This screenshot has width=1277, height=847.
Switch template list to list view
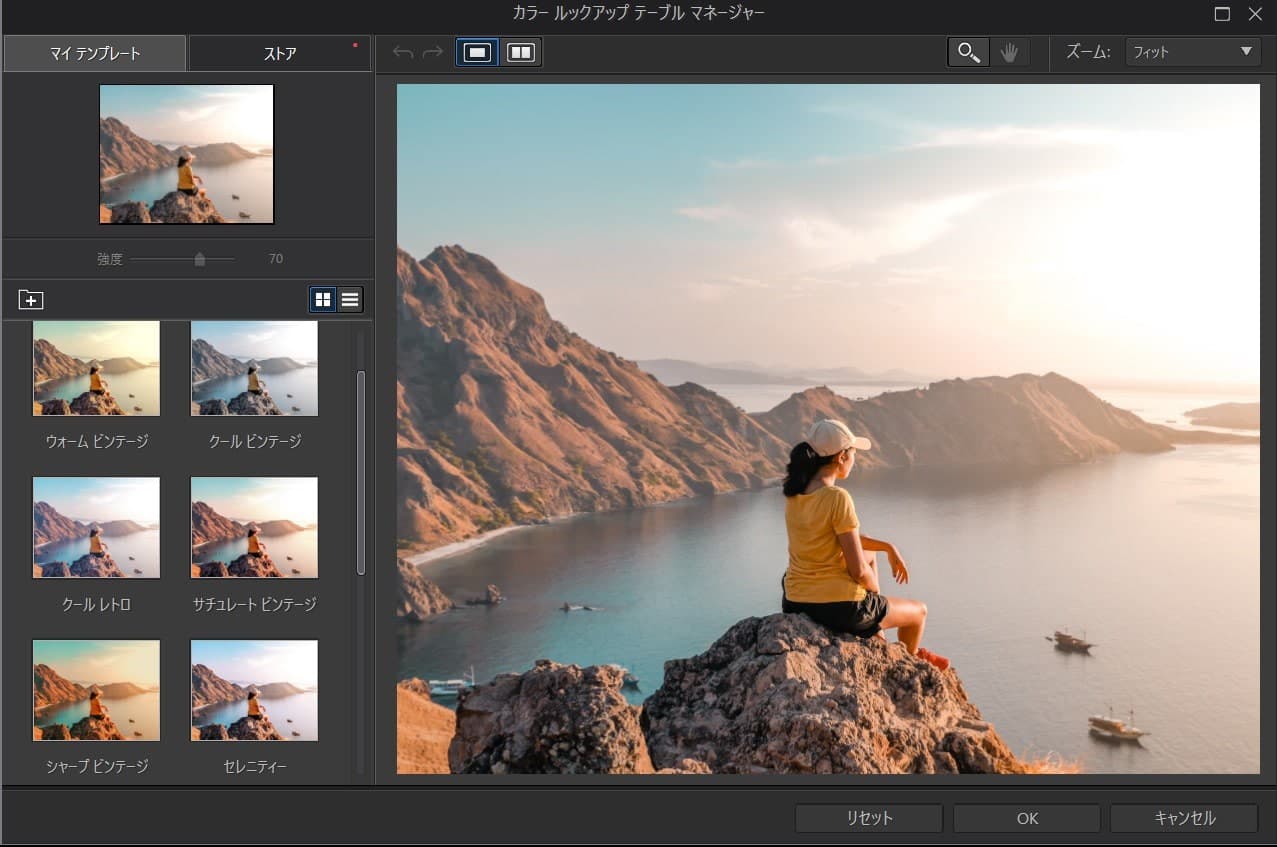click(350, 299)
